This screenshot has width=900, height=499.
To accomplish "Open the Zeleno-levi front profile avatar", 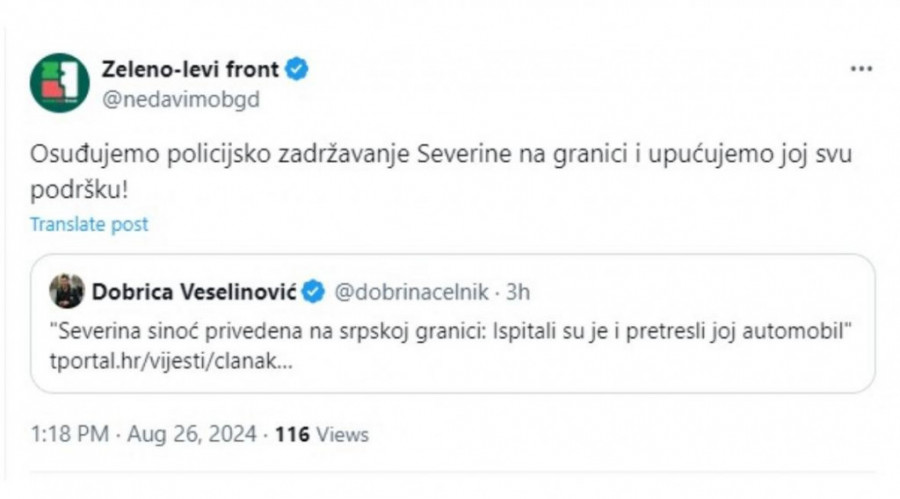I will point(59,82).
